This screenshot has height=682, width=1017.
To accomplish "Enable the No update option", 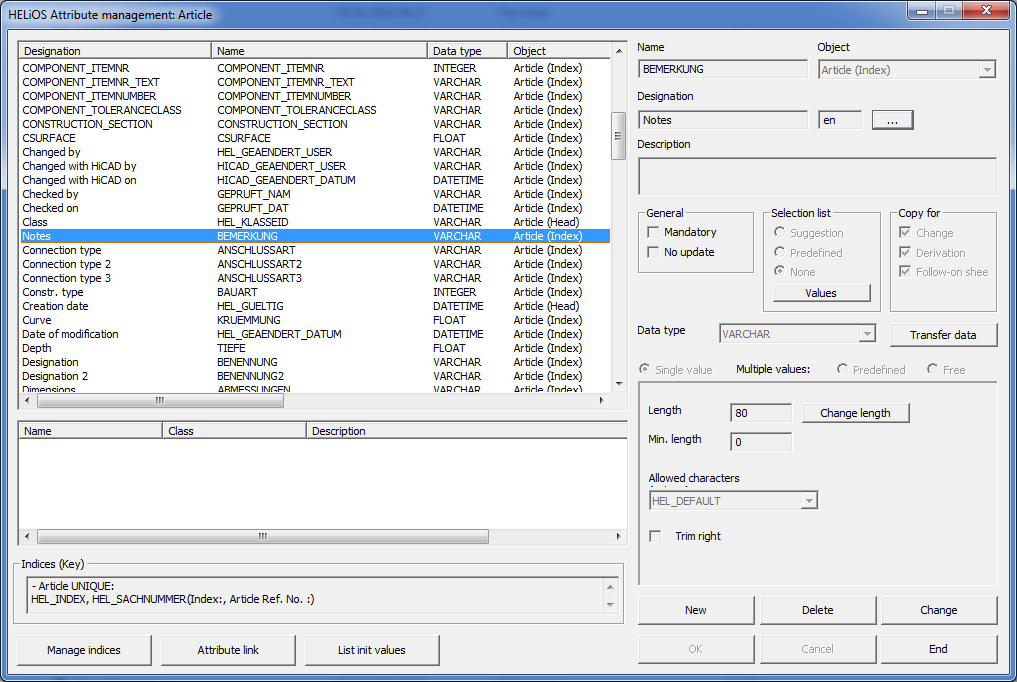I will click(x=654, y=252).
